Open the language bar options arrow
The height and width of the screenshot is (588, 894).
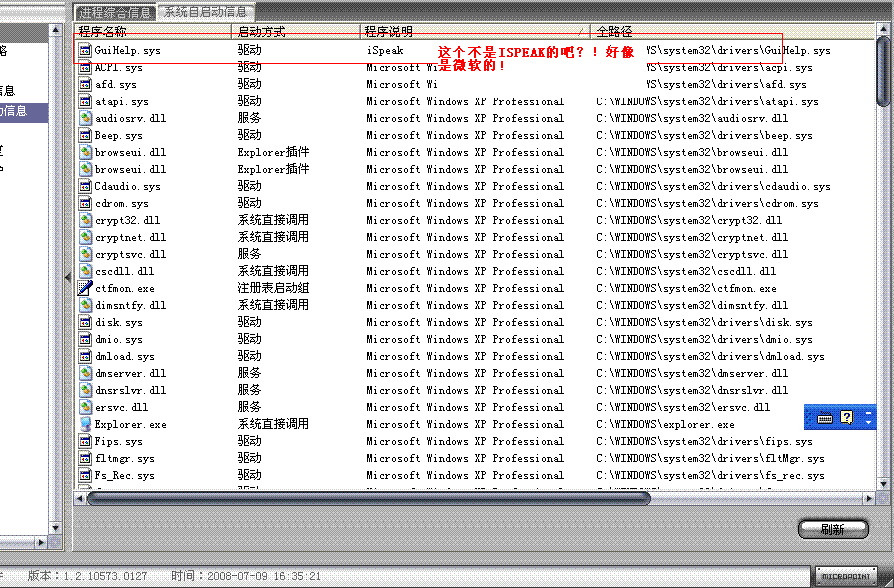pyautogui.click(x=868, y=423)
